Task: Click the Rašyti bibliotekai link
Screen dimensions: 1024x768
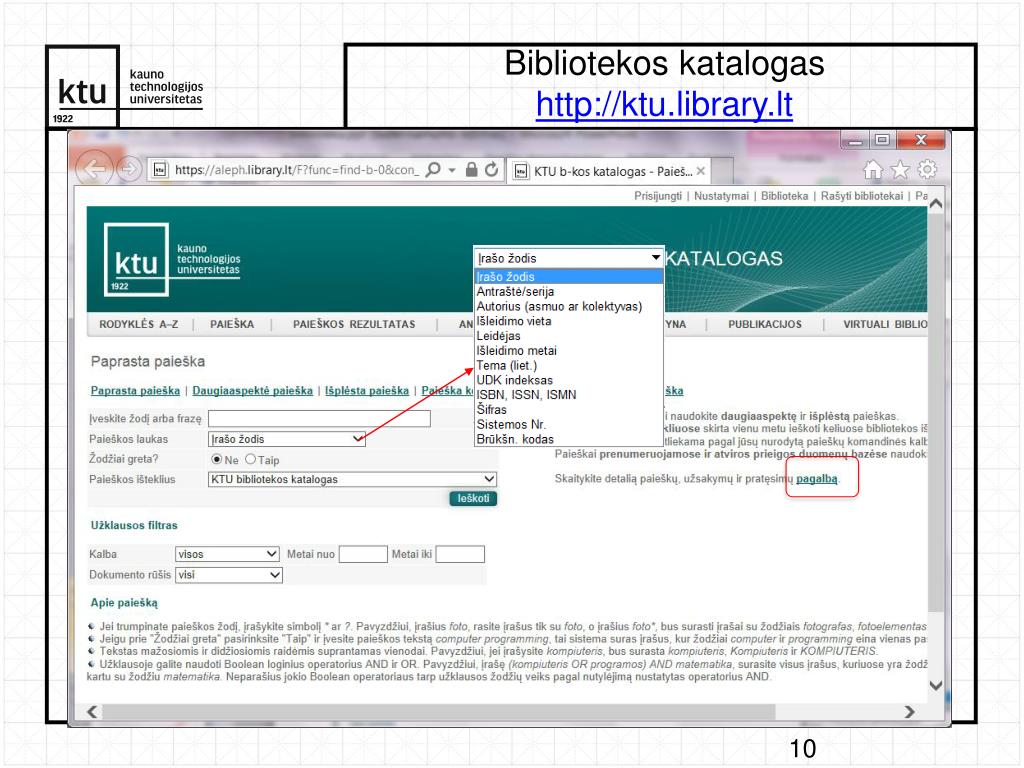Action: pyautogui.click(x=862, y=196)
